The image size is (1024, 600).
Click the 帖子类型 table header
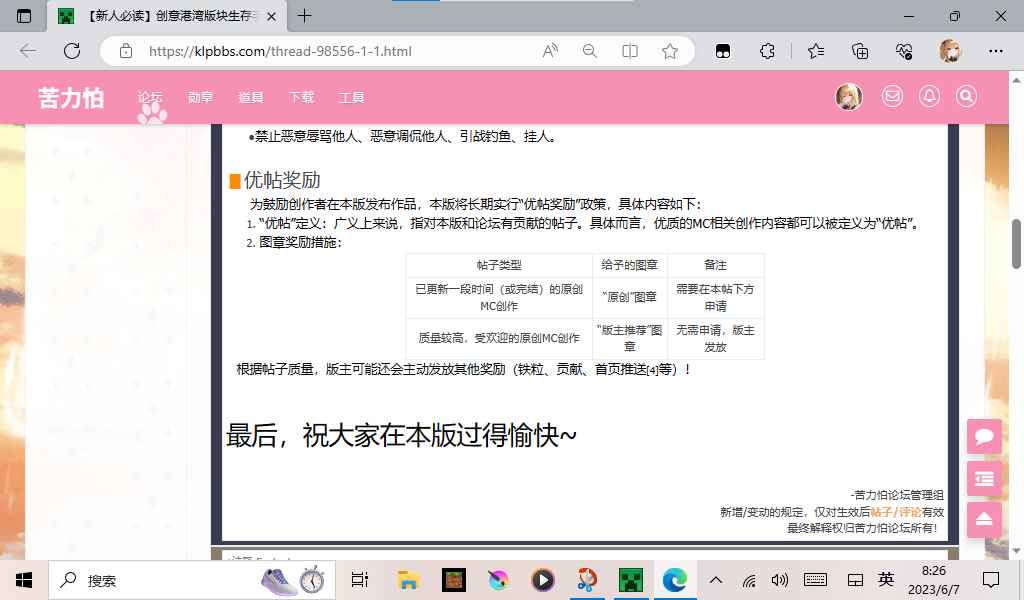499,265
